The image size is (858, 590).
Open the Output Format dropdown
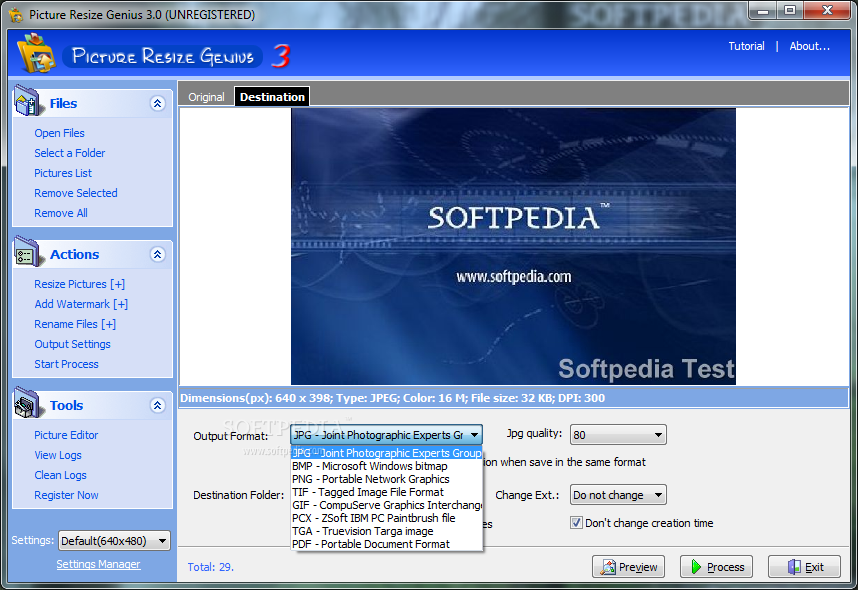(386, 435)
